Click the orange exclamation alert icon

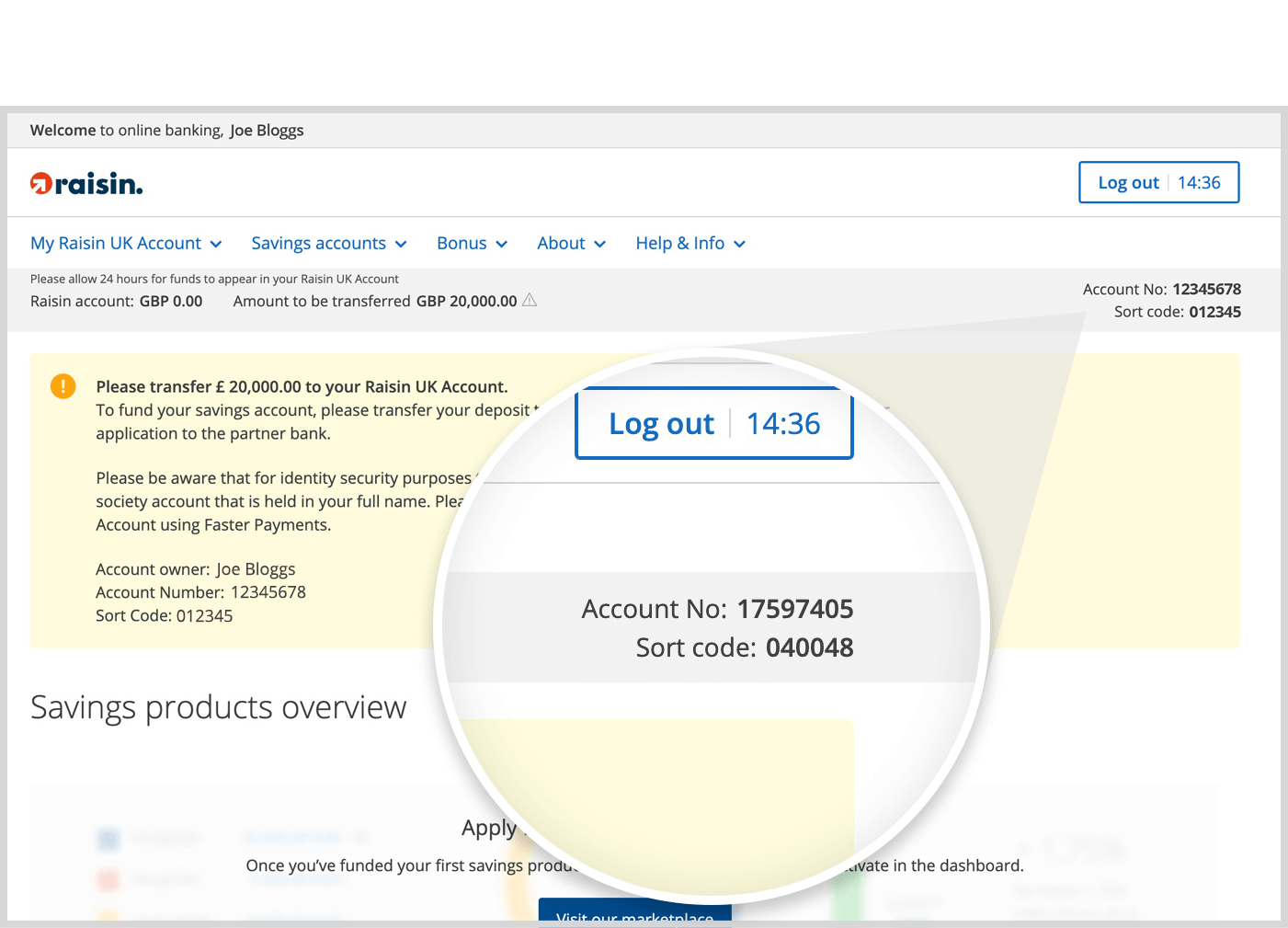point(63,386)
